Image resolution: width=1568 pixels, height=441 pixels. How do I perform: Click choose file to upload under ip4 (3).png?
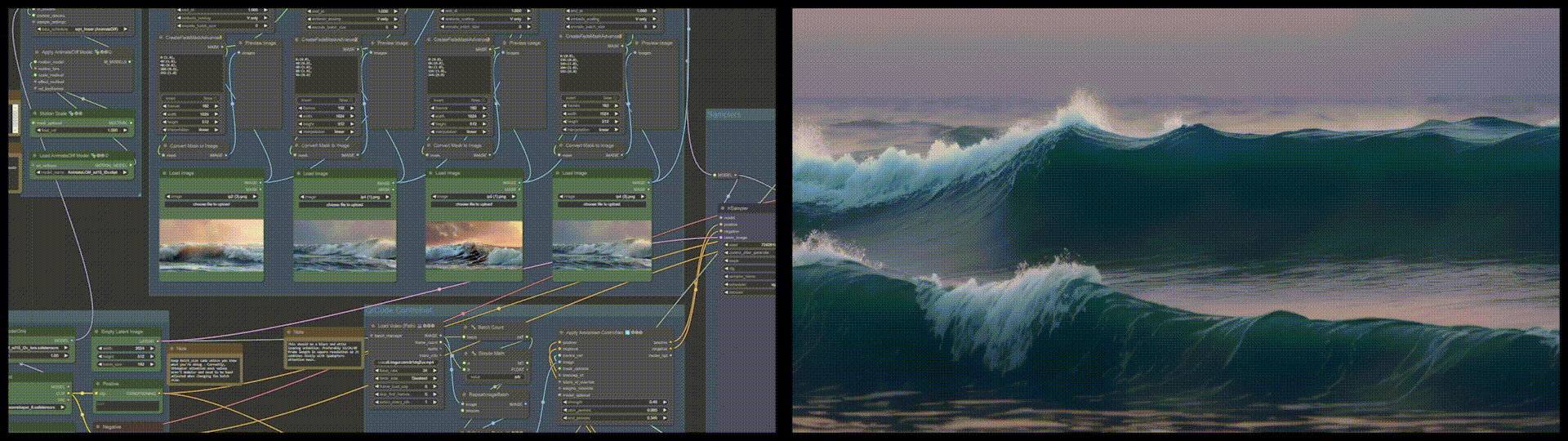(603, 204)
